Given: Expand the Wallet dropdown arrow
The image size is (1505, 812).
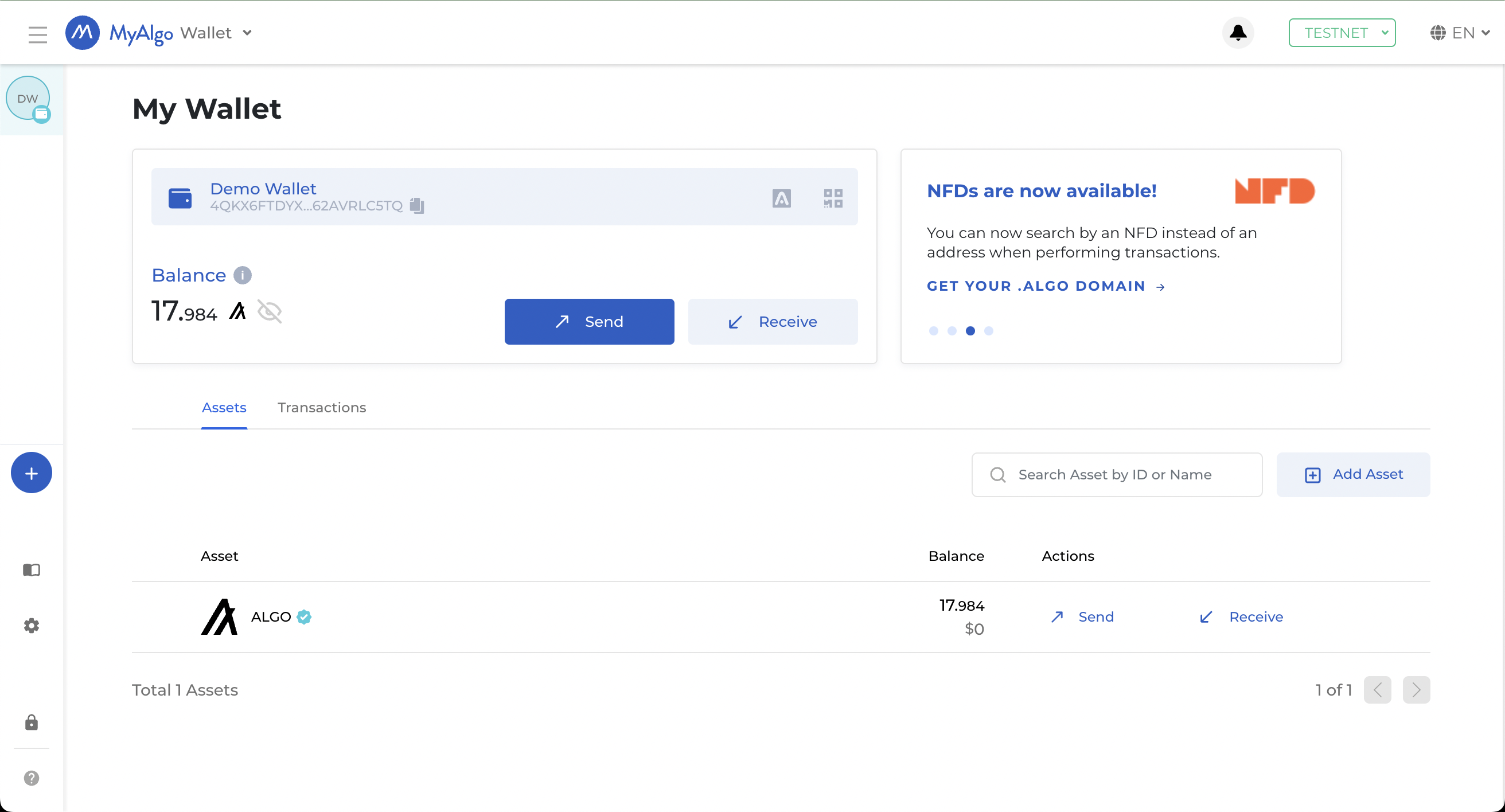Looking at the screenshot, I should [x=247, y=33].
